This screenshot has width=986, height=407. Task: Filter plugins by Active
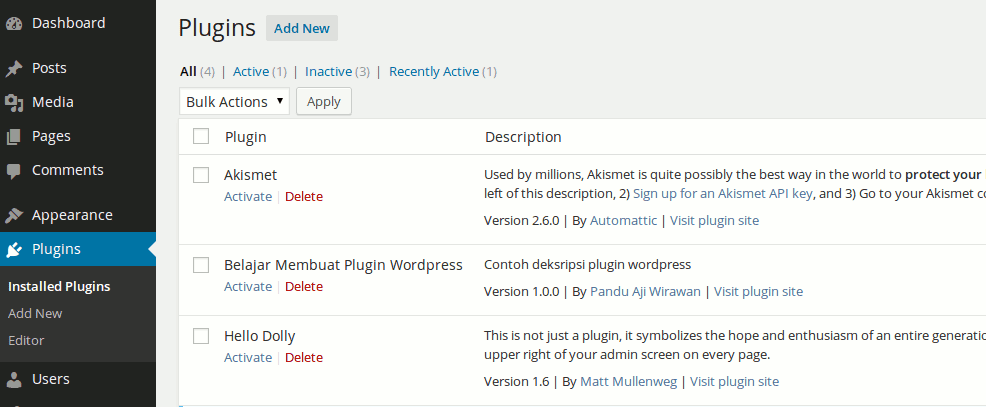tap(251, 72)
